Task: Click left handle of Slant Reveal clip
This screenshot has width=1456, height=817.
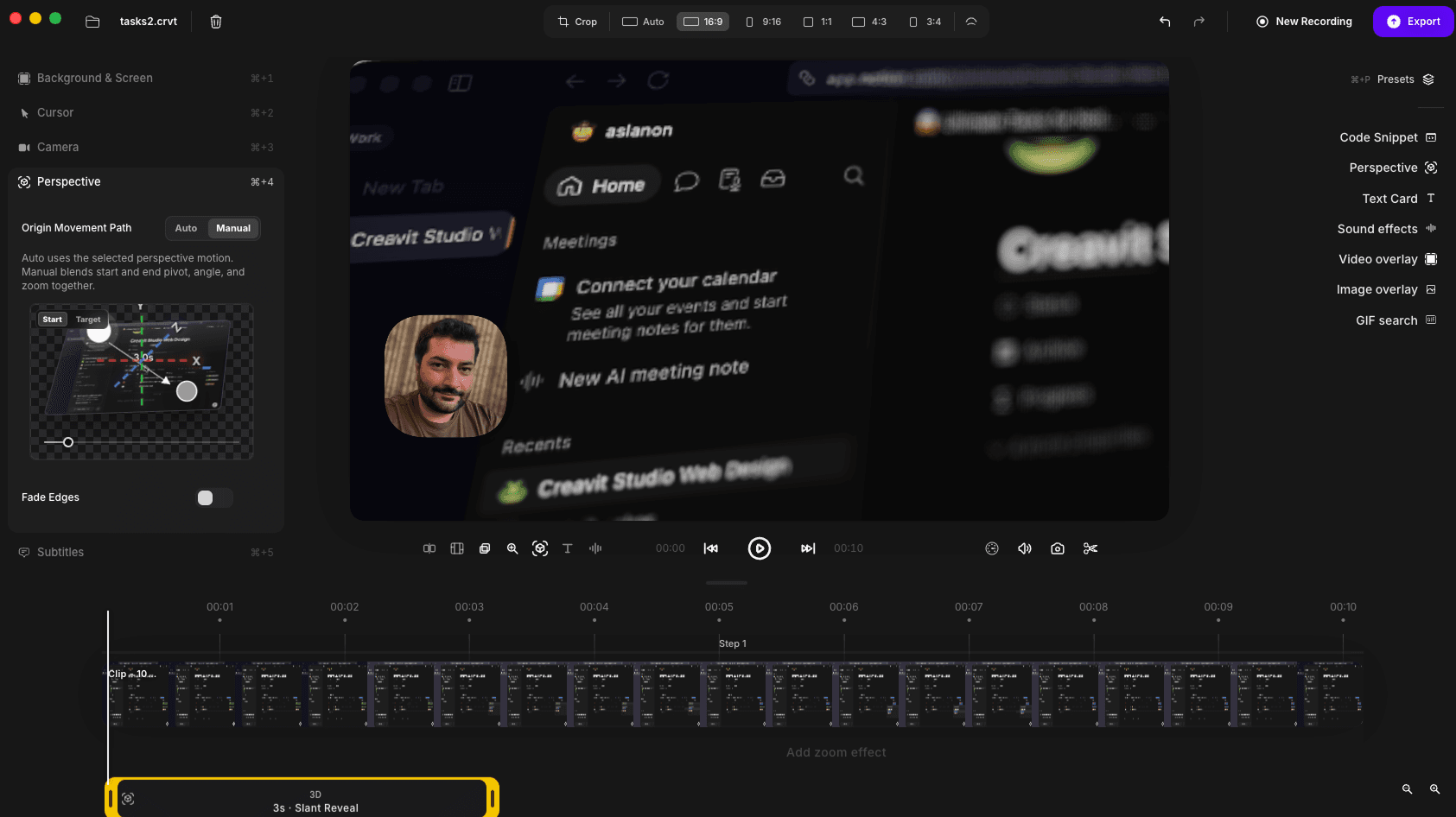Action: coord(111,799)
